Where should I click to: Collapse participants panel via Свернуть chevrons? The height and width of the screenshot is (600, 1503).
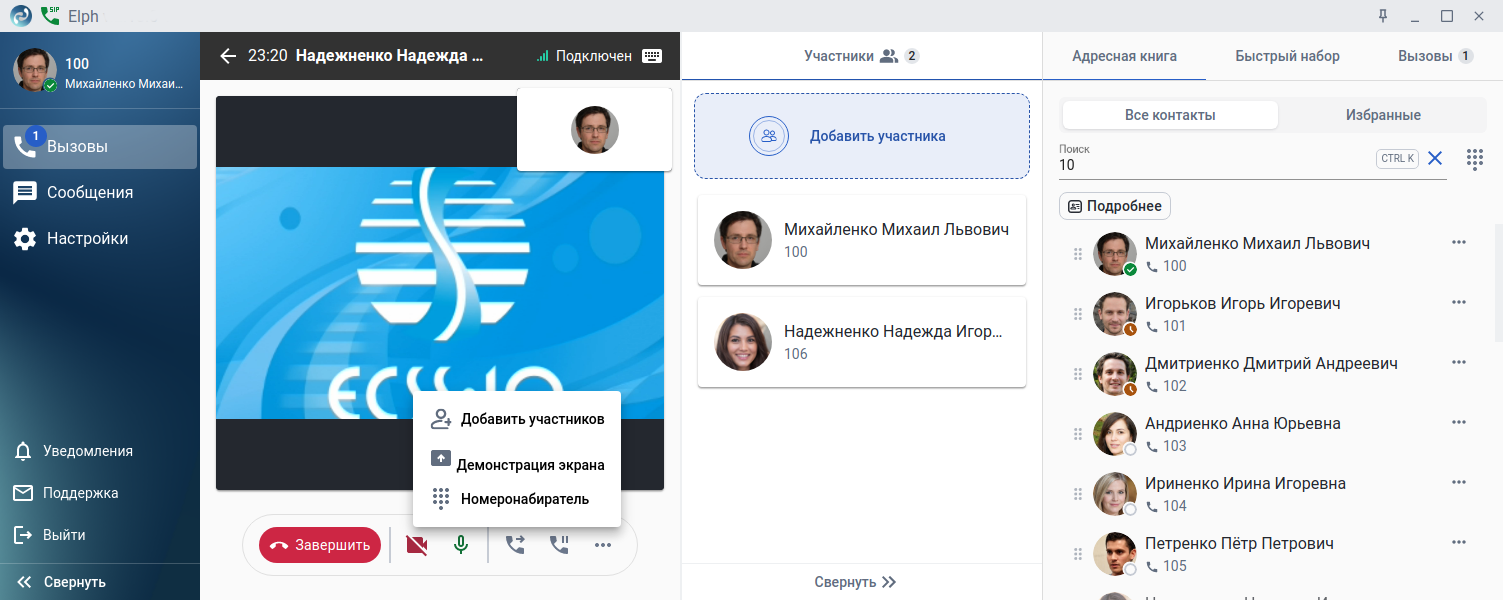856,582
